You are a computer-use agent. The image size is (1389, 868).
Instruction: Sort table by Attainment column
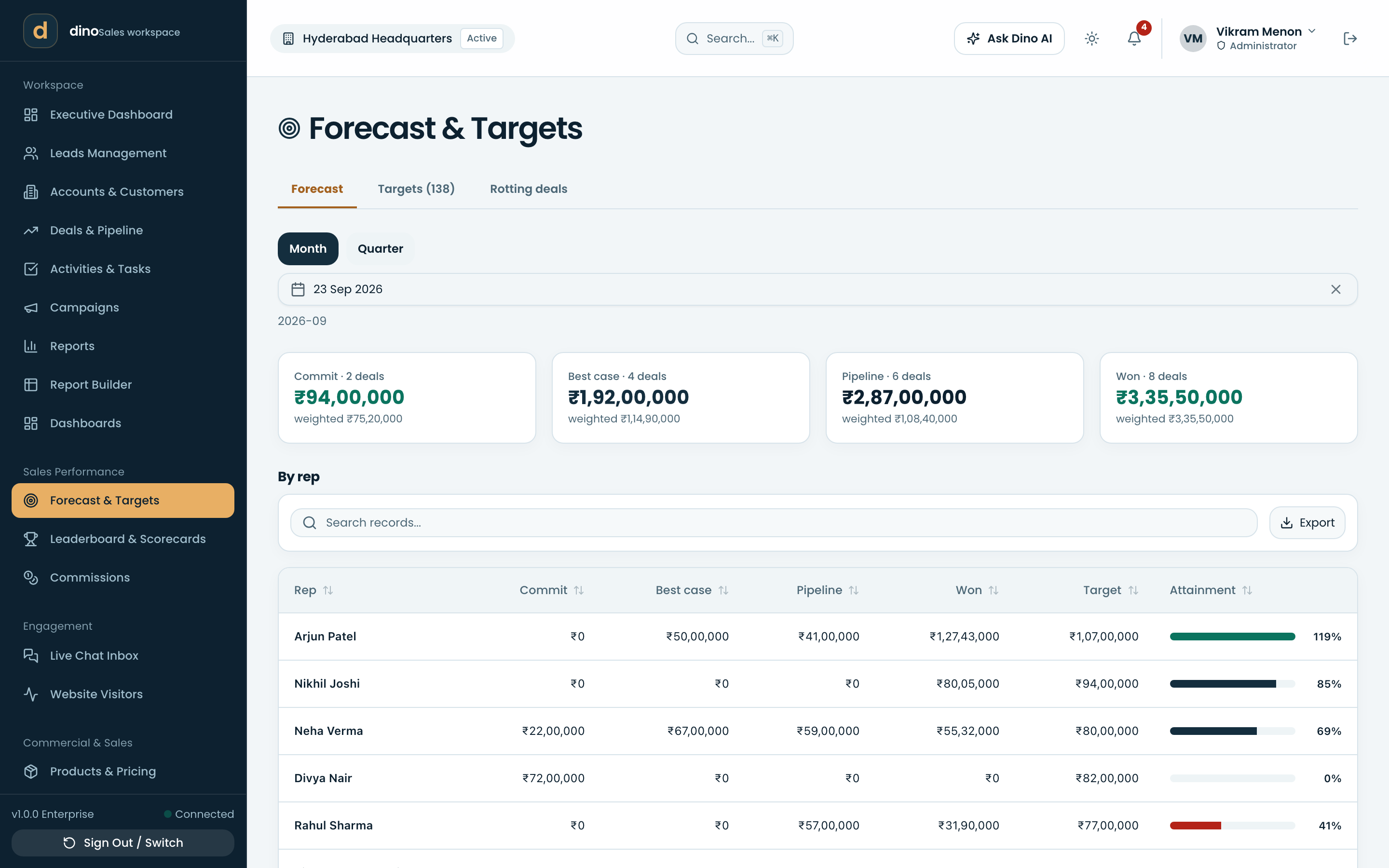coord(1211,590)
